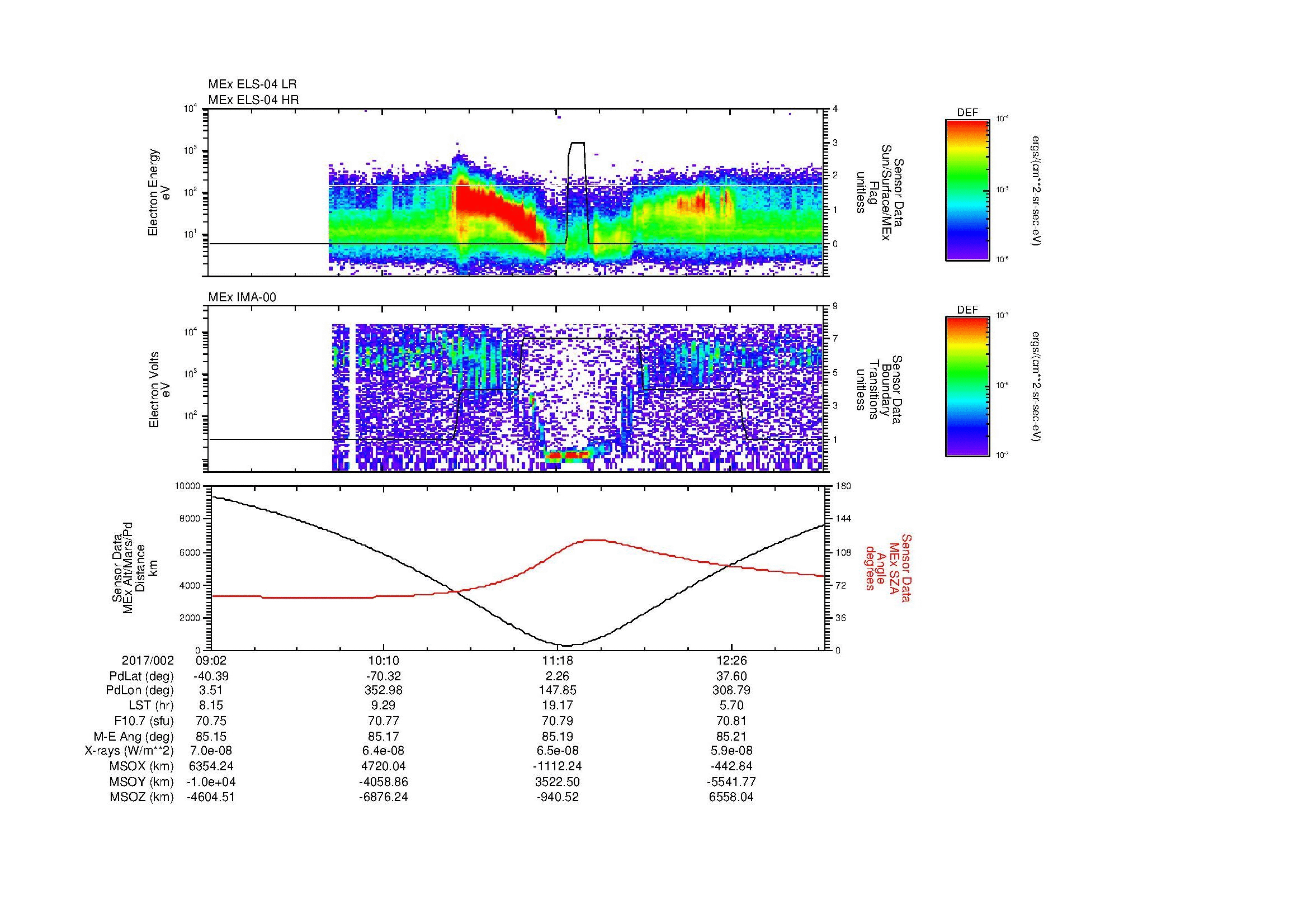The image size is (1308, 924).
Task: Click the 'MSOX (km)' row label
Action: pos(141,766)
